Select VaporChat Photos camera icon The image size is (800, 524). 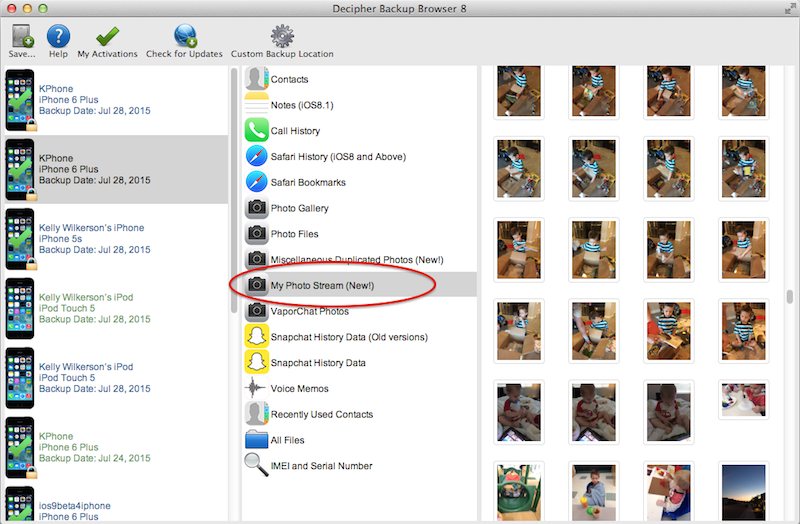[256, 311]
